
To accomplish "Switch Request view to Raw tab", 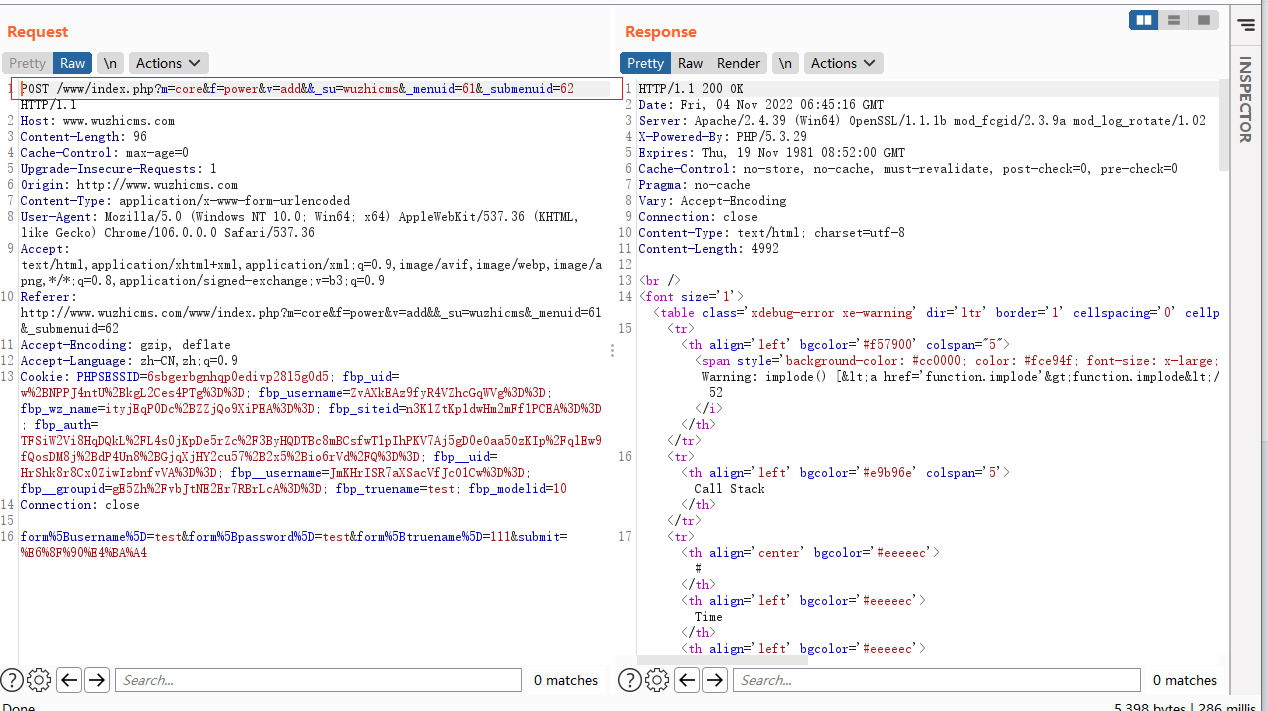I will tap(72, 63).
